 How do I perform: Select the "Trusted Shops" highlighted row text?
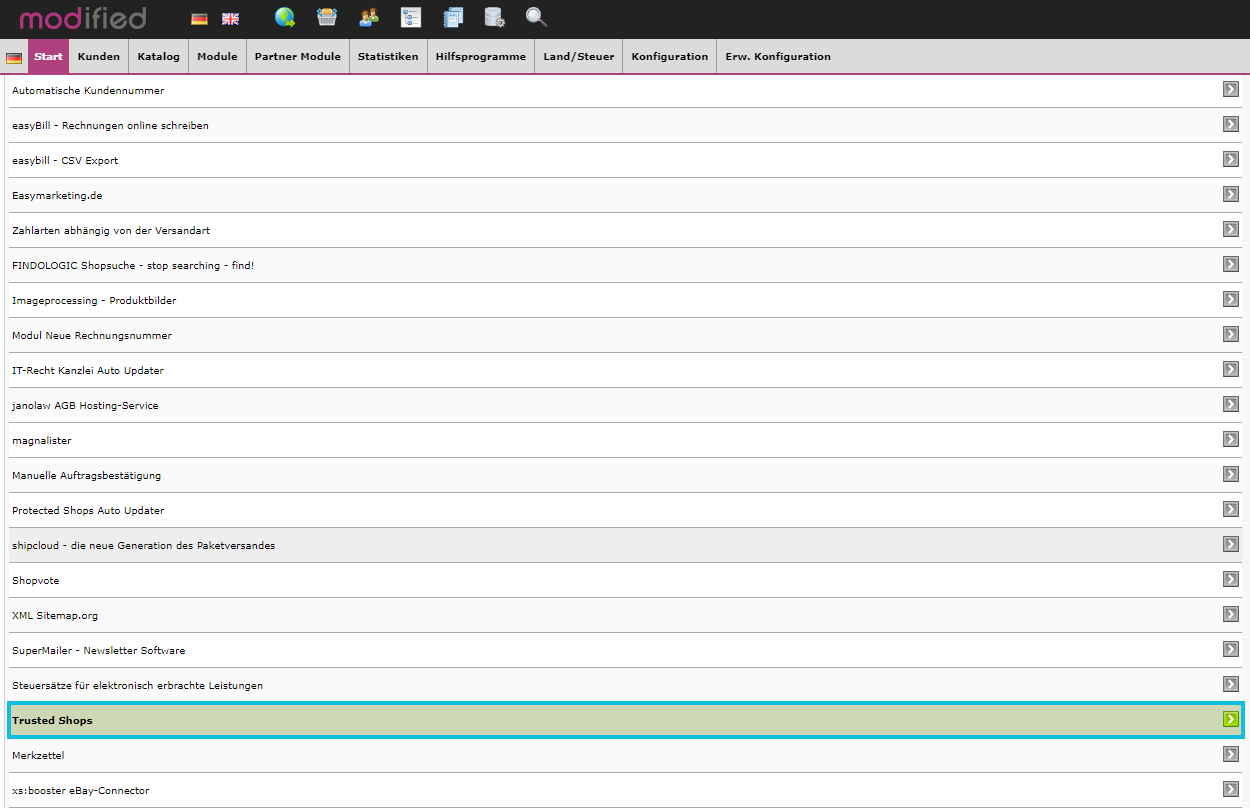(52, 721)
